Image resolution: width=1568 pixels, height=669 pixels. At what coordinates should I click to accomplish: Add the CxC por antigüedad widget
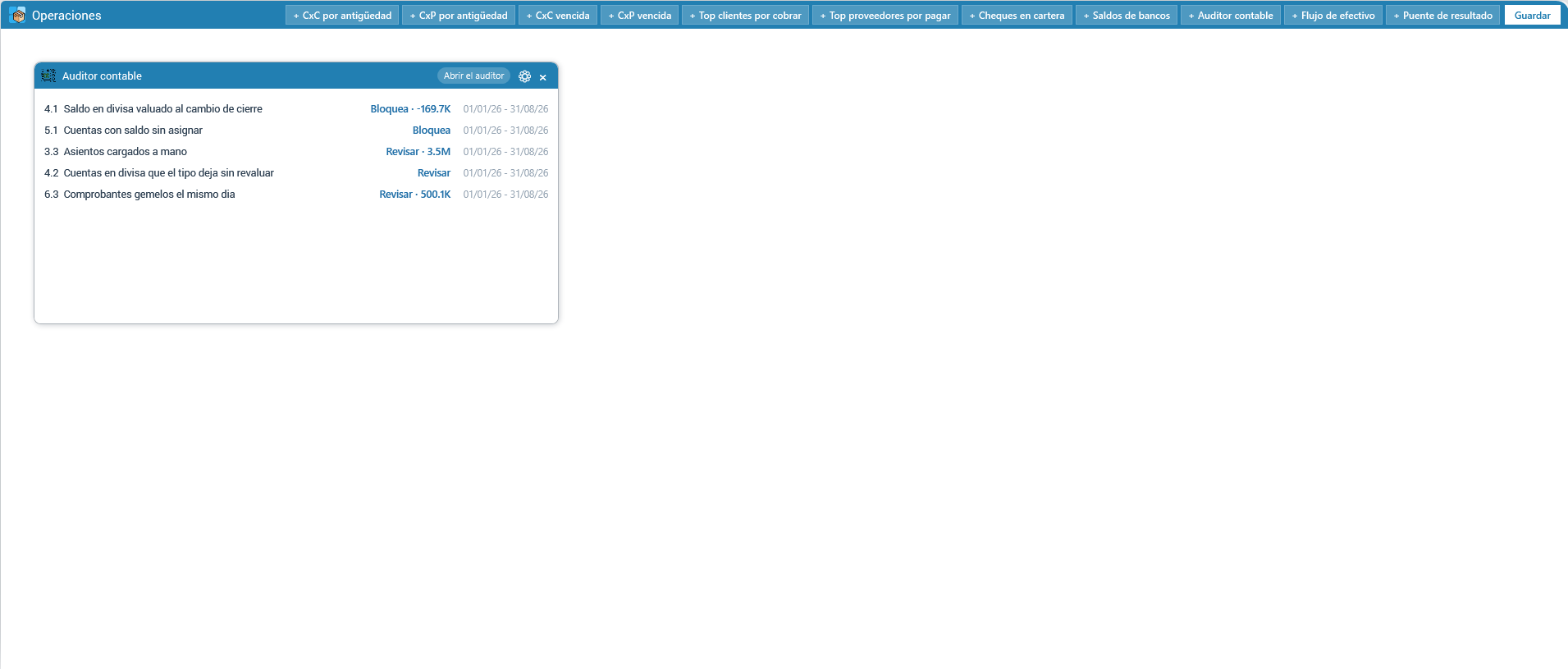coord(342,15)
